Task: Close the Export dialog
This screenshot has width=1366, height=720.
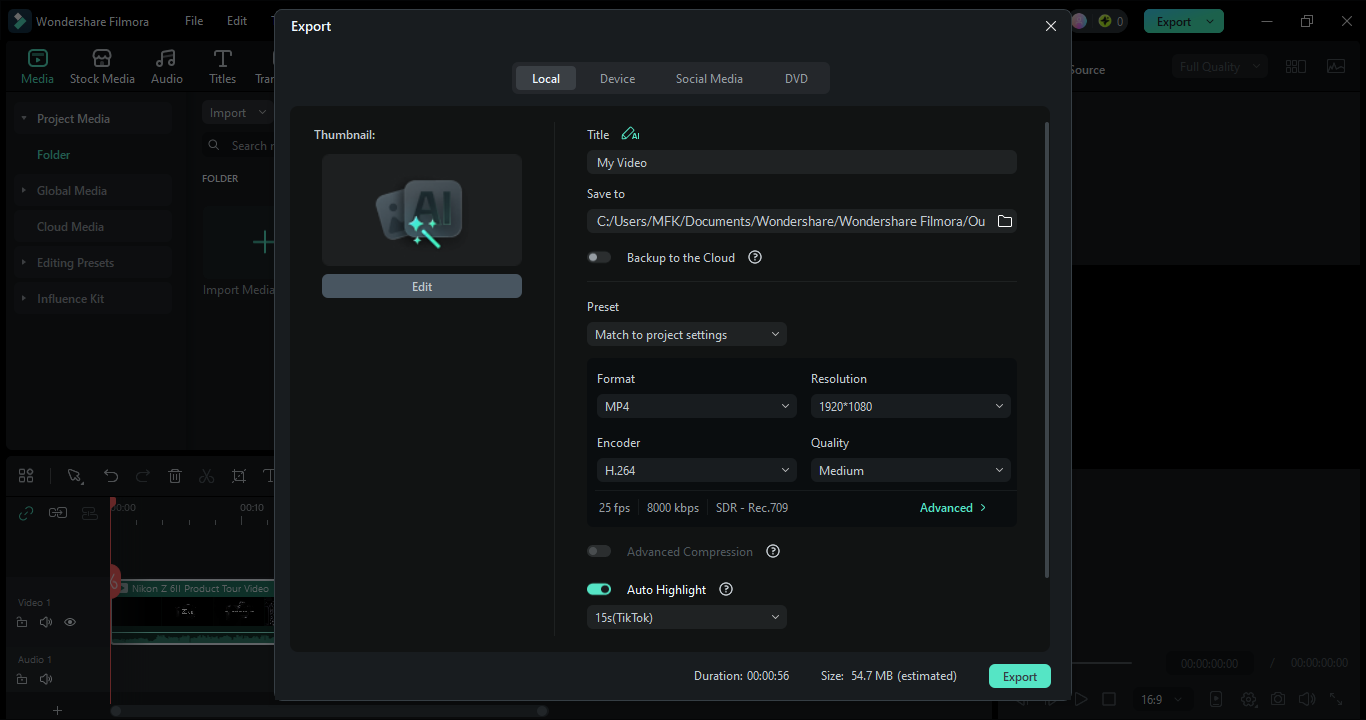Action: (1050, 26)
